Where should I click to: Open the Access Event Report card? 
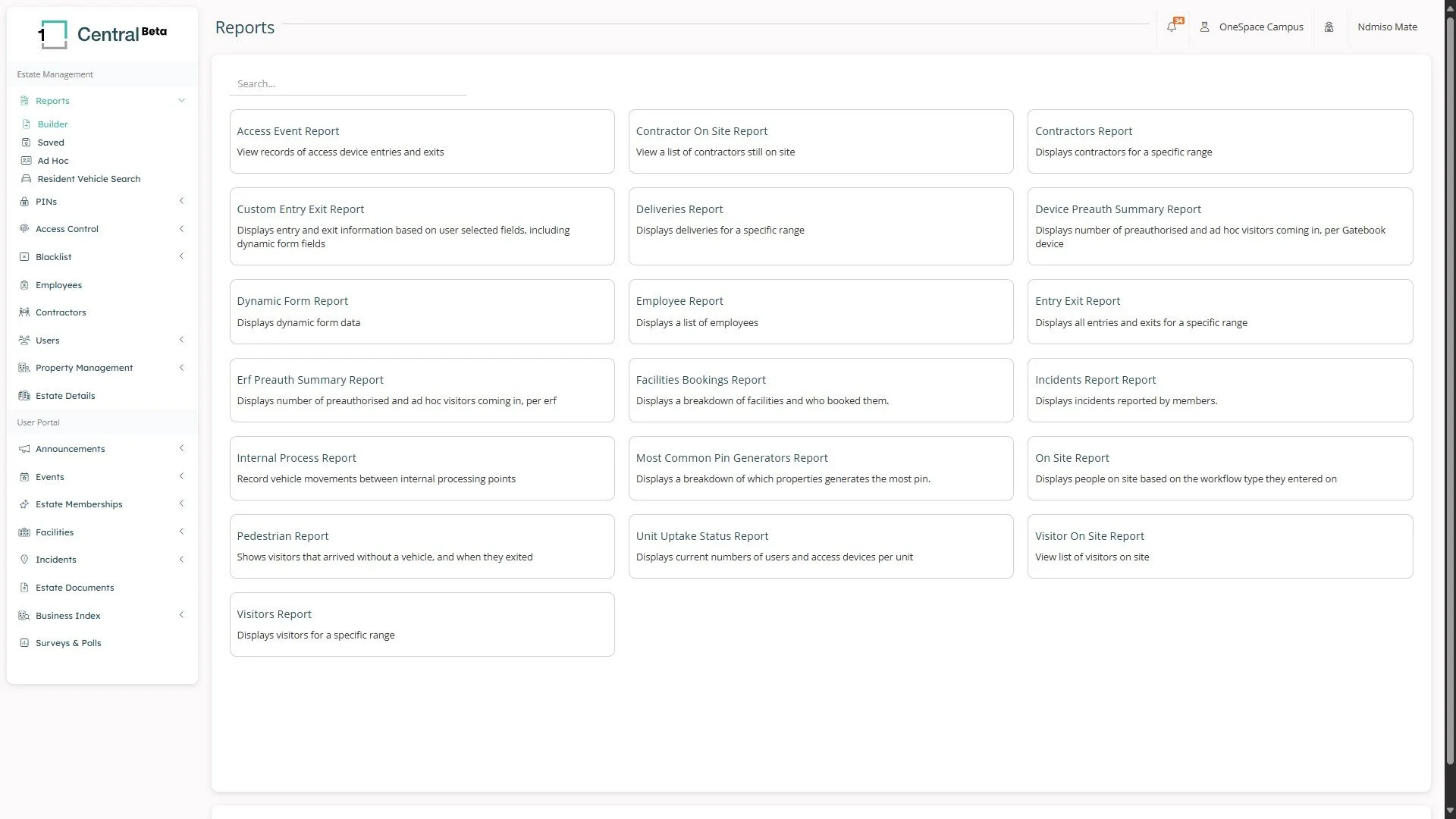(422, 141)
